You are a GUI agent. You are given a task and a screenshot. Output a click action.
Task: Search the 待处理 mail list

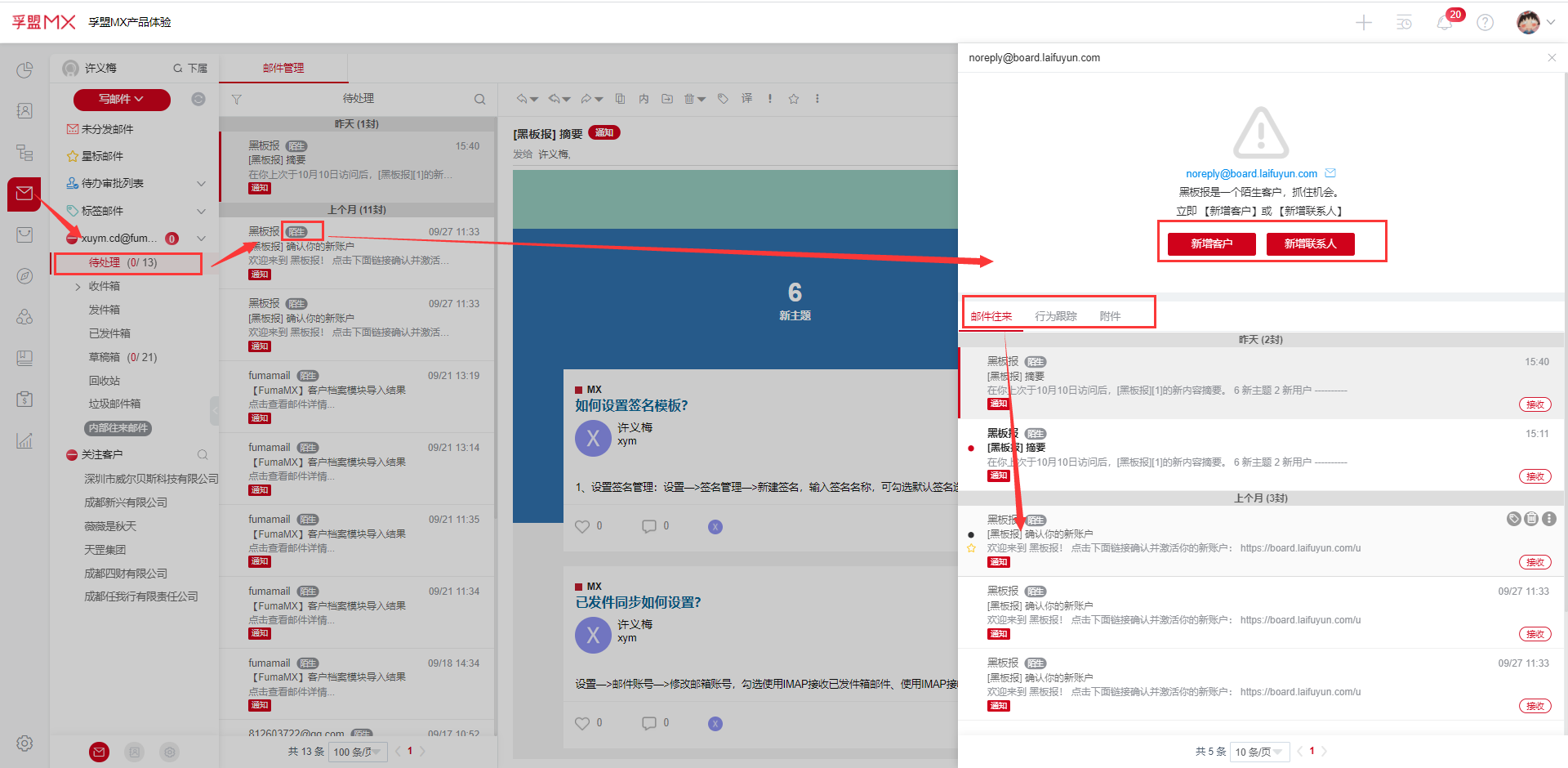coord(479,100)
